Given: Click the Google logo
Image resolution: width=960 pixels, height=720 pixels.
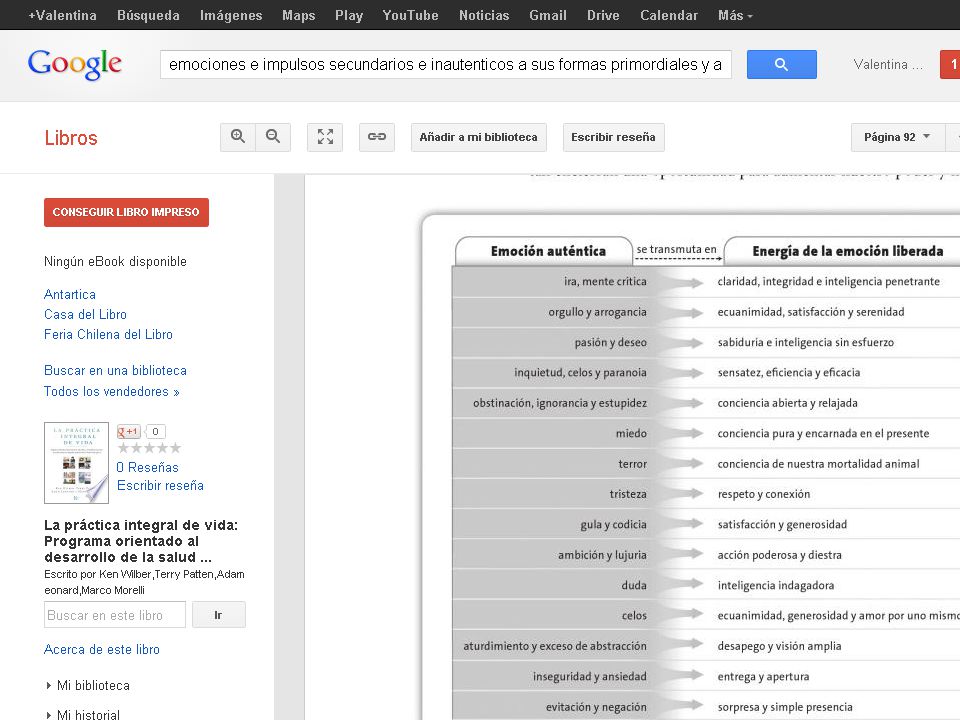Looking at the screenshot, I should 75,64.
